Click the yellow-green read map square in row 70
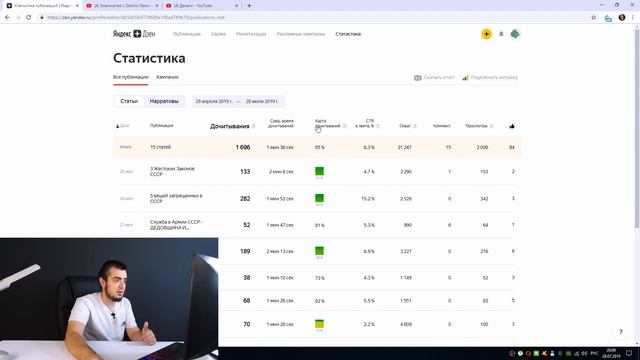This screenshot has height=360, width=640. click(320, 324)
